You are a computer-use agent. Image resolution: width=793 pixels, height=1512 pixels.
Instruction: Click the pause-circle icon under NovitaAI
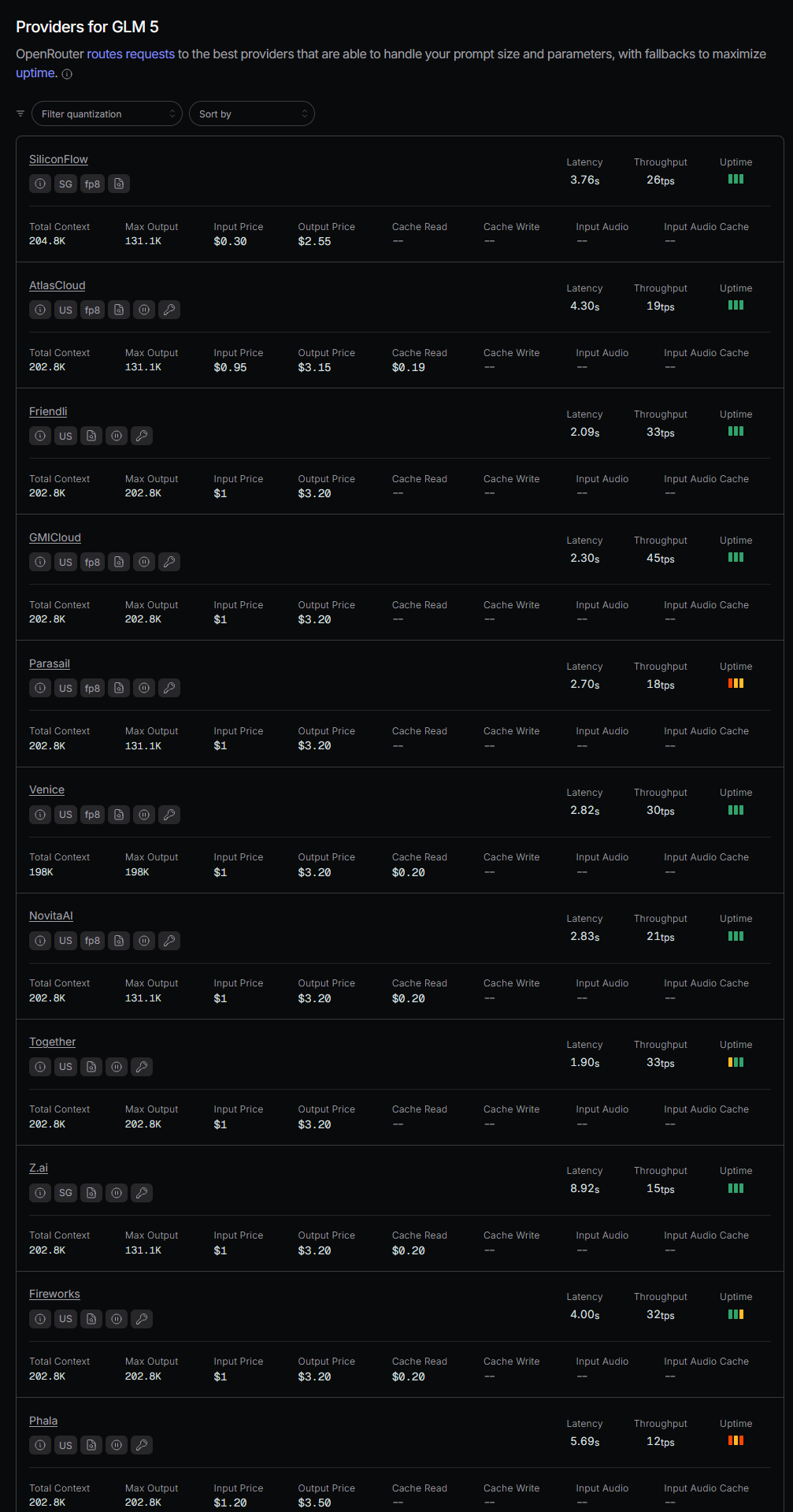pyautogui.click(x=144, y=940)
